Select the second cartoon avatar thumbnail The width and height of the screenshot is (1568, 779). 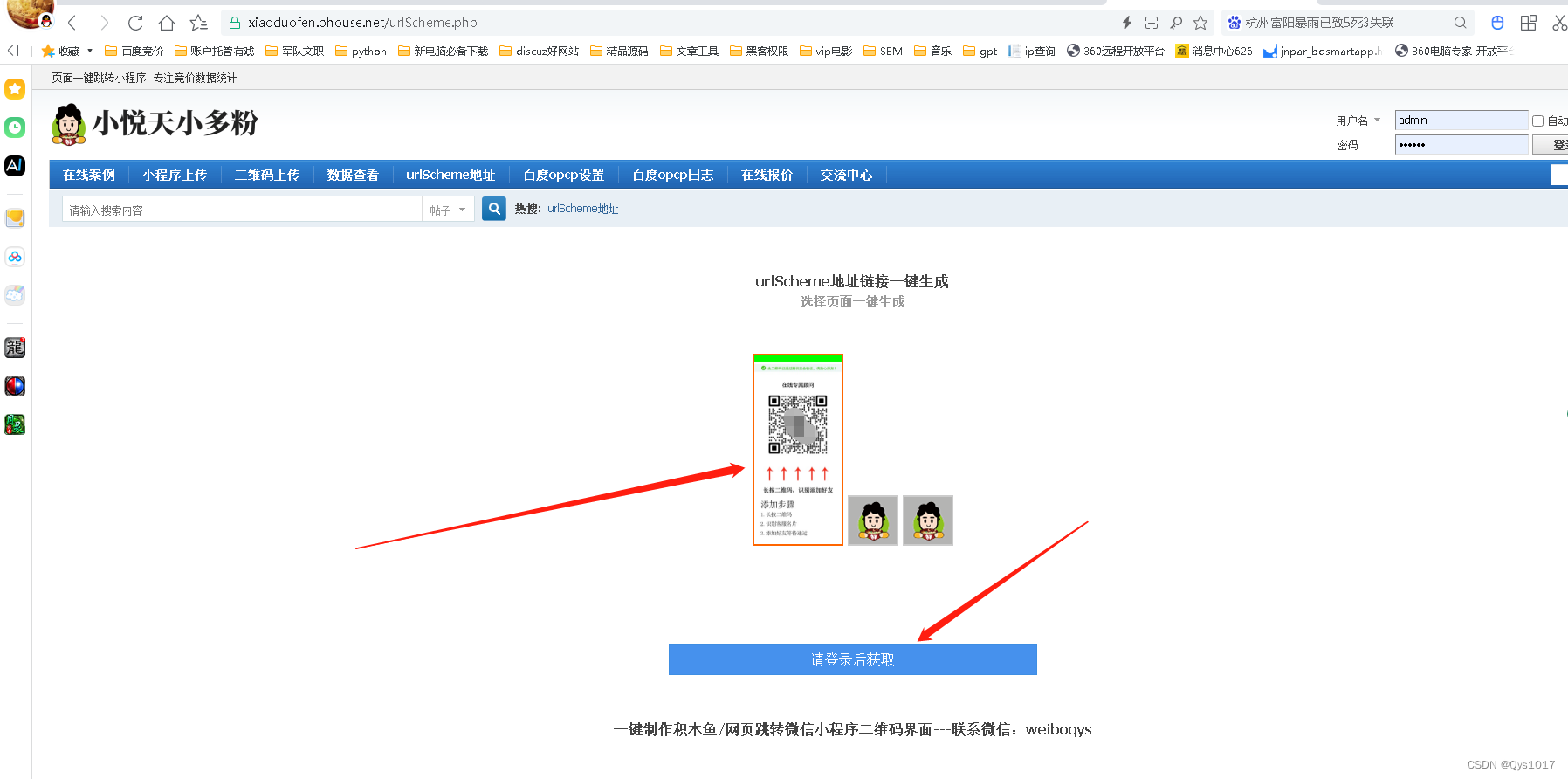pyautogui.click(x=928, y=520)
